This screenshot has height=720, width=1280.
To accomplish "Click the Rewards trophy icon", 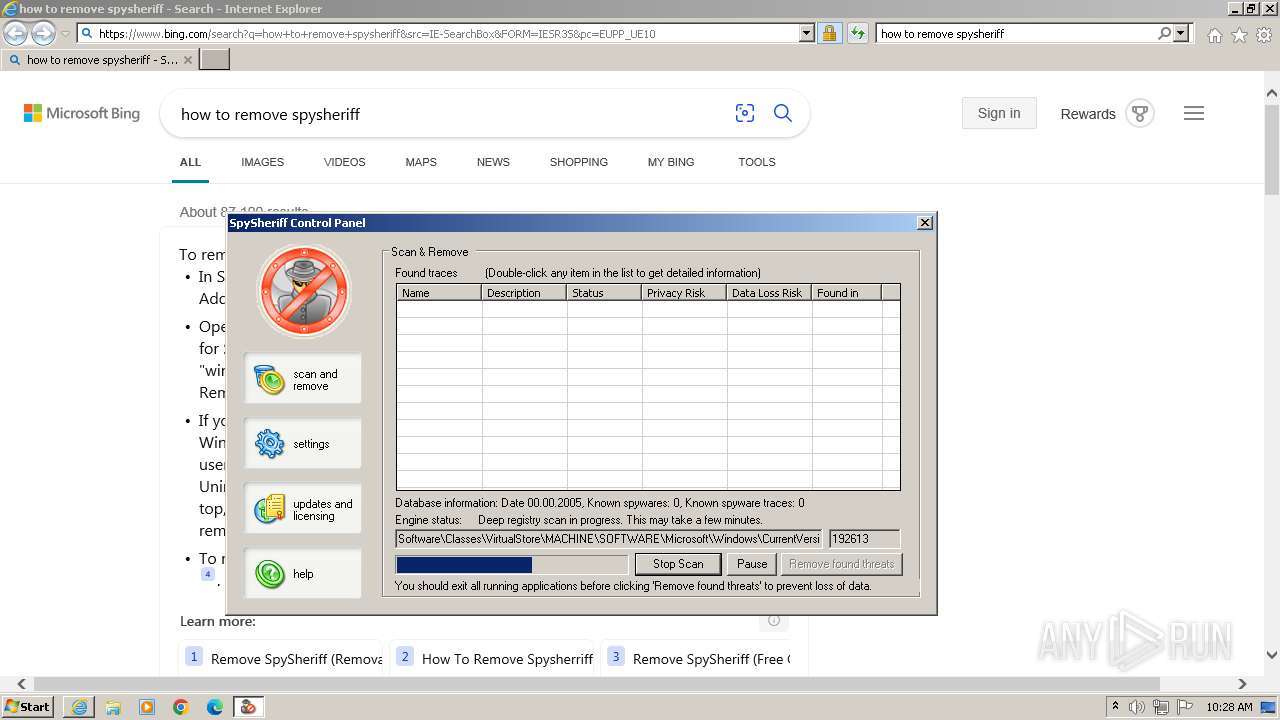I will 1140,113.
